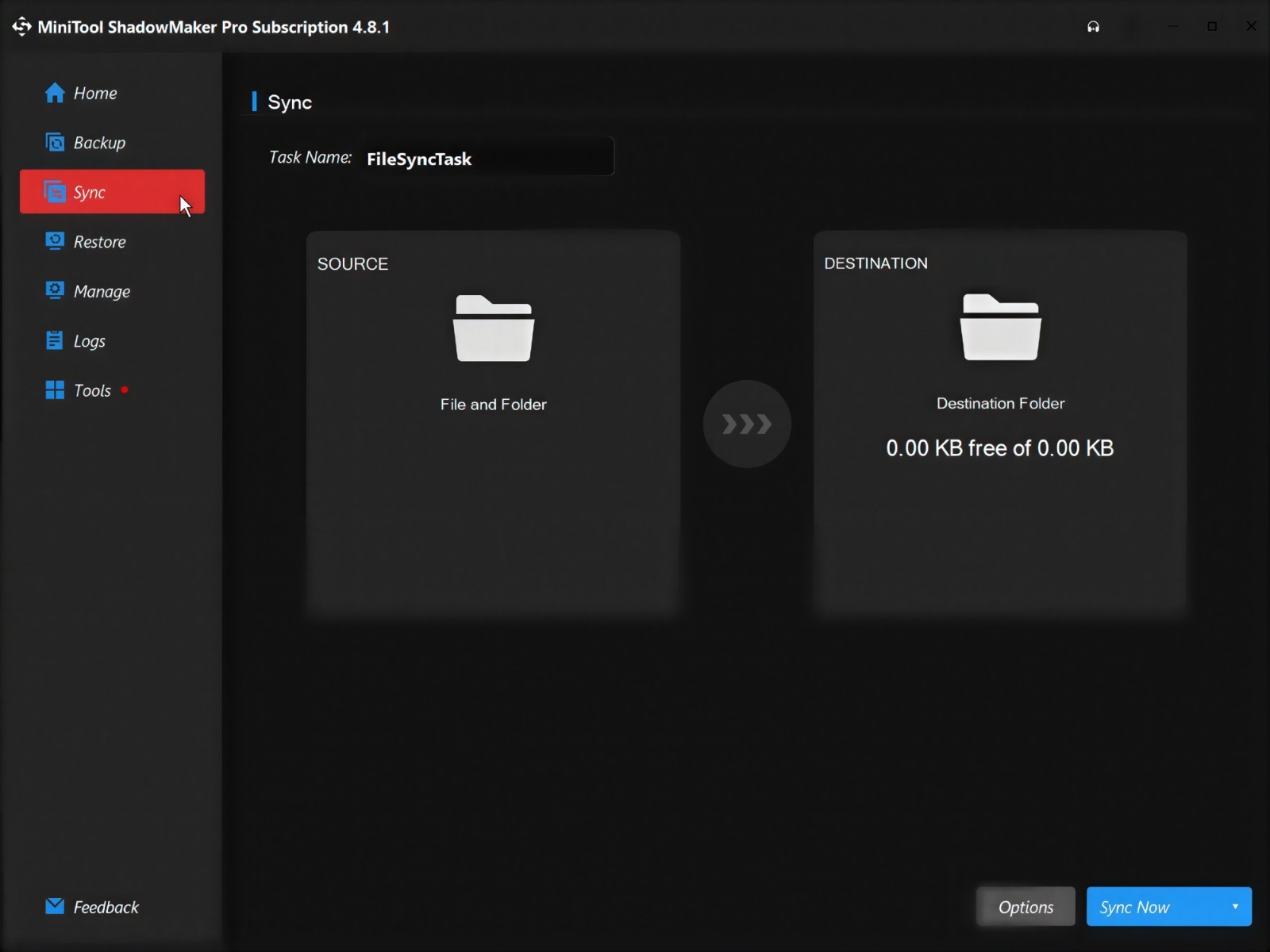The width and height of the screenshot is (1270, 952).
Task: Click the Restore icon in sidebar
Action: [55, 241]
